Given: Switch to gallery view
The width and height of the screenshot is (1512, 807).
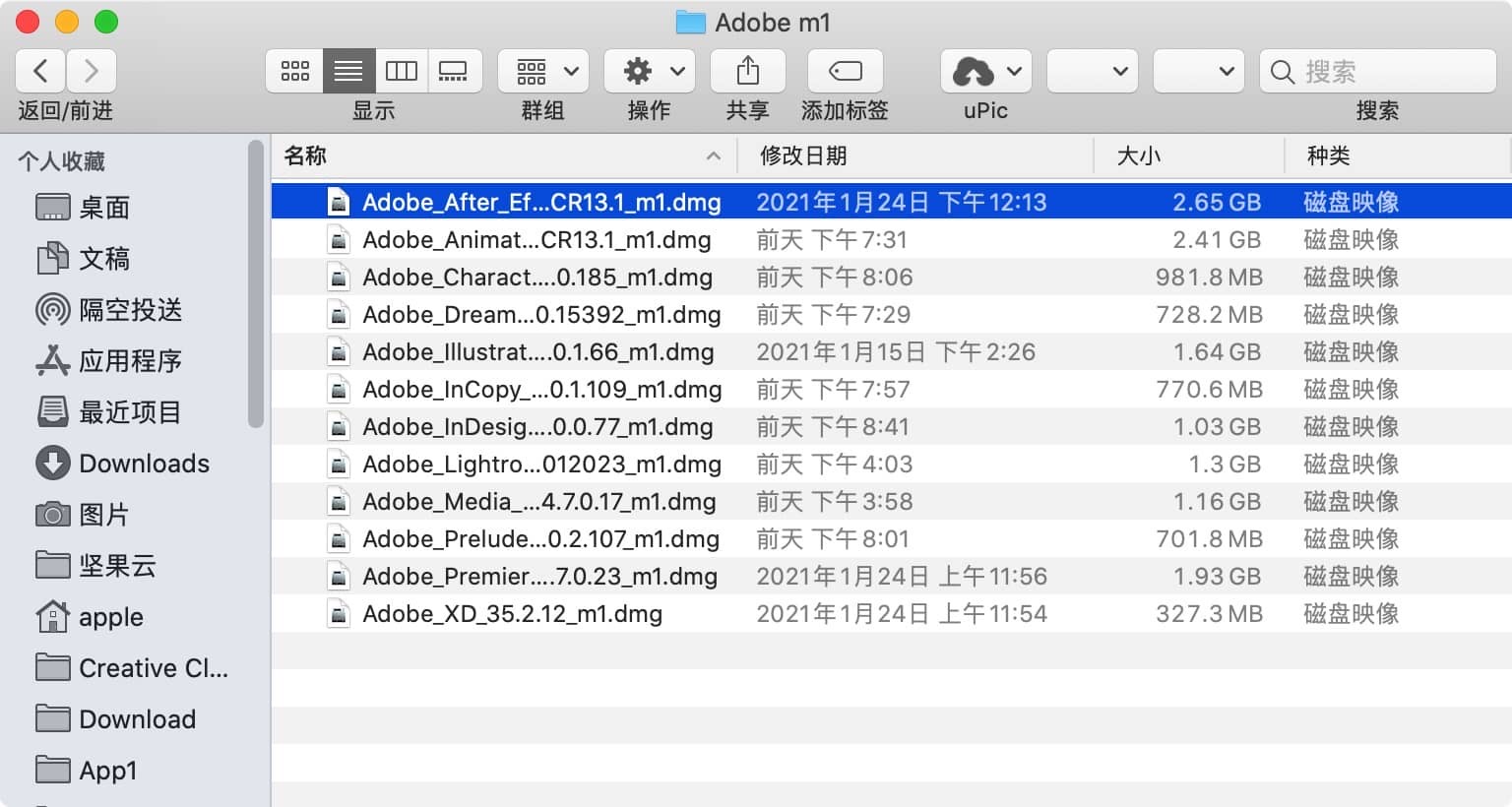Looking at the screenshot, I should point(454,71).
